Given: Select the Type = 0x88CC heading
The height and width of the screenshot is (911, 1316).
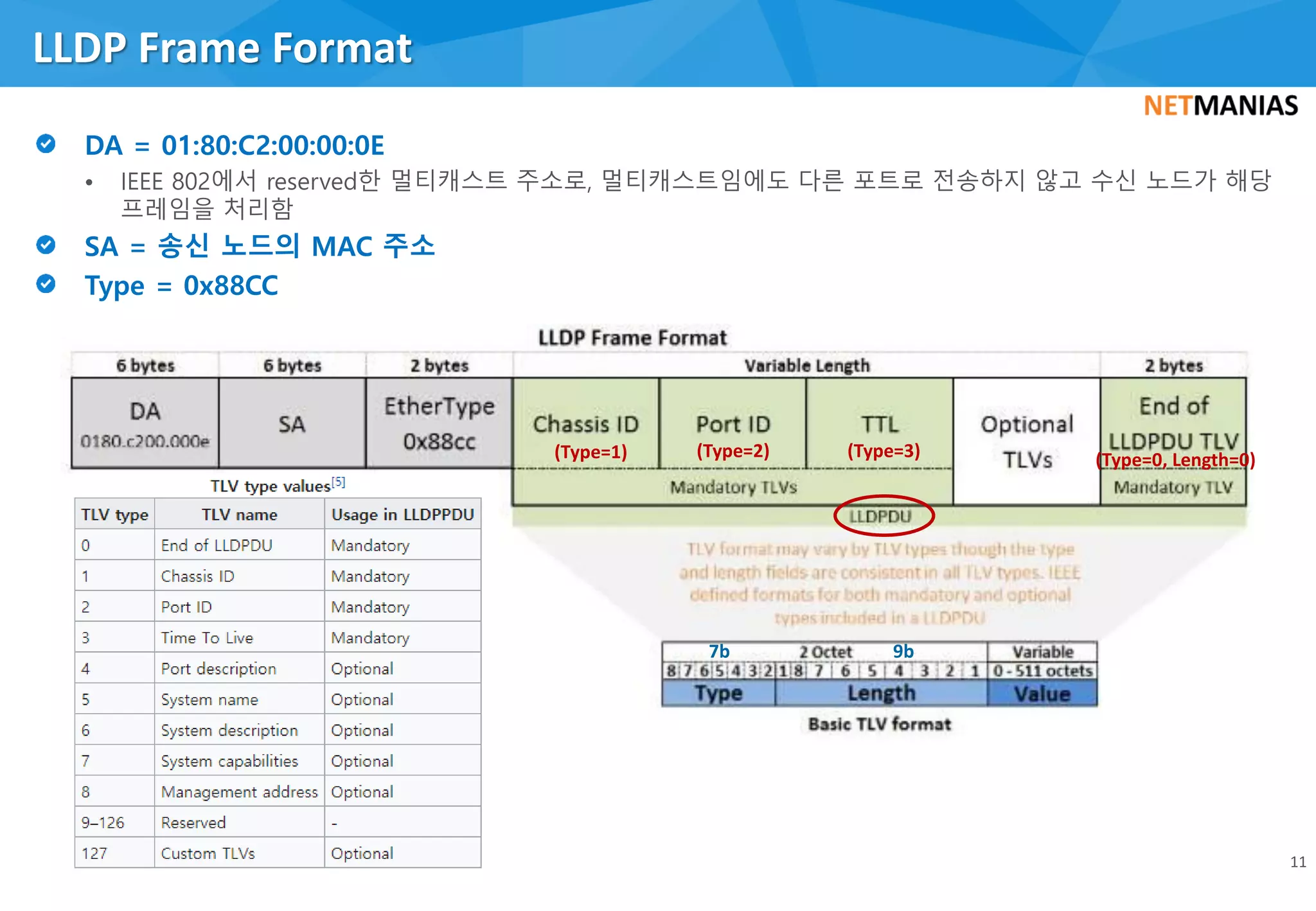Looking at the screenshot, I should pyautogui.click(x=181, y=286).
